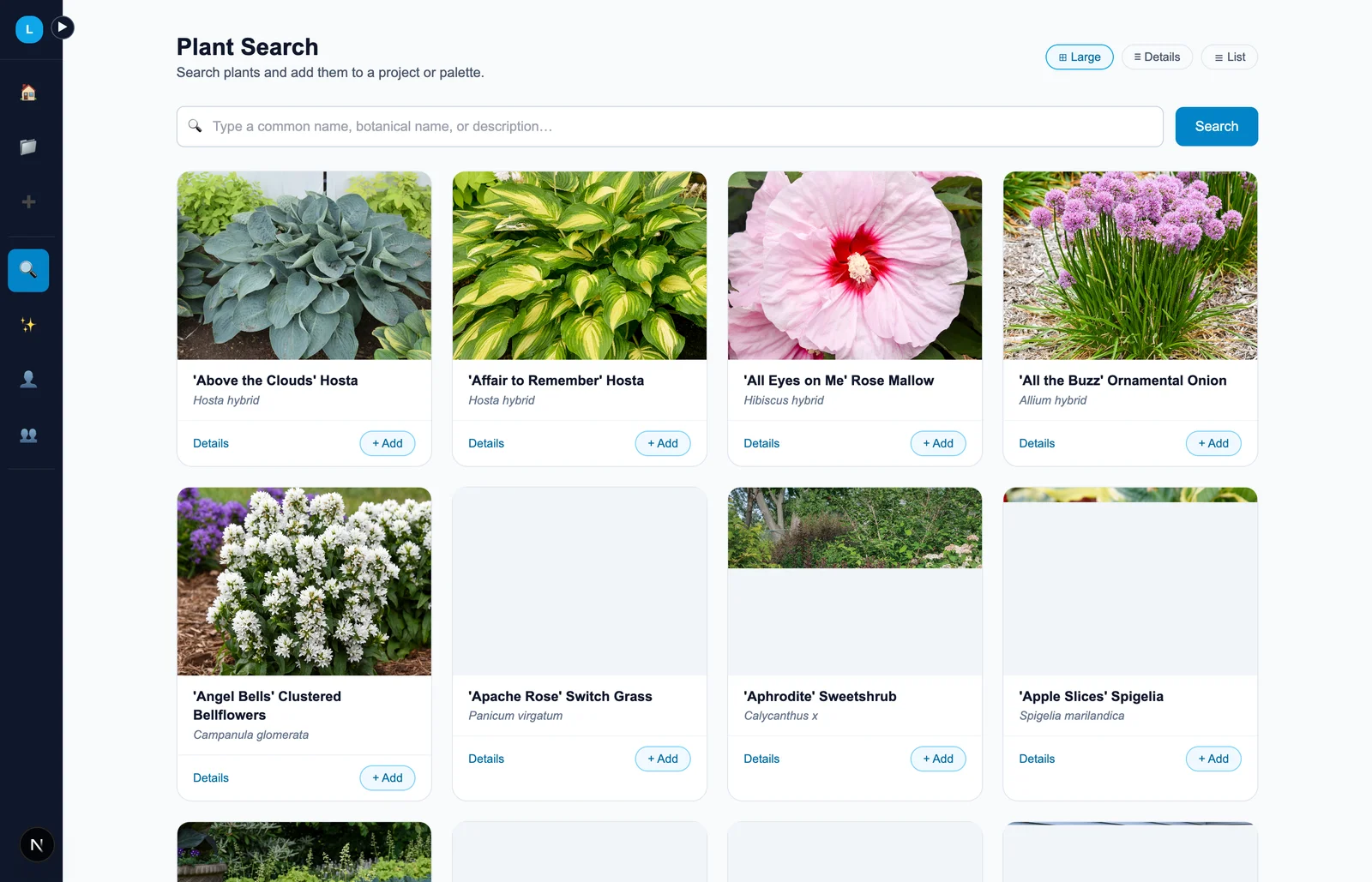This screenshot has height=882, width=1372.
Task: Open the projects folder icon in sidebar
Action: (28, 147)
